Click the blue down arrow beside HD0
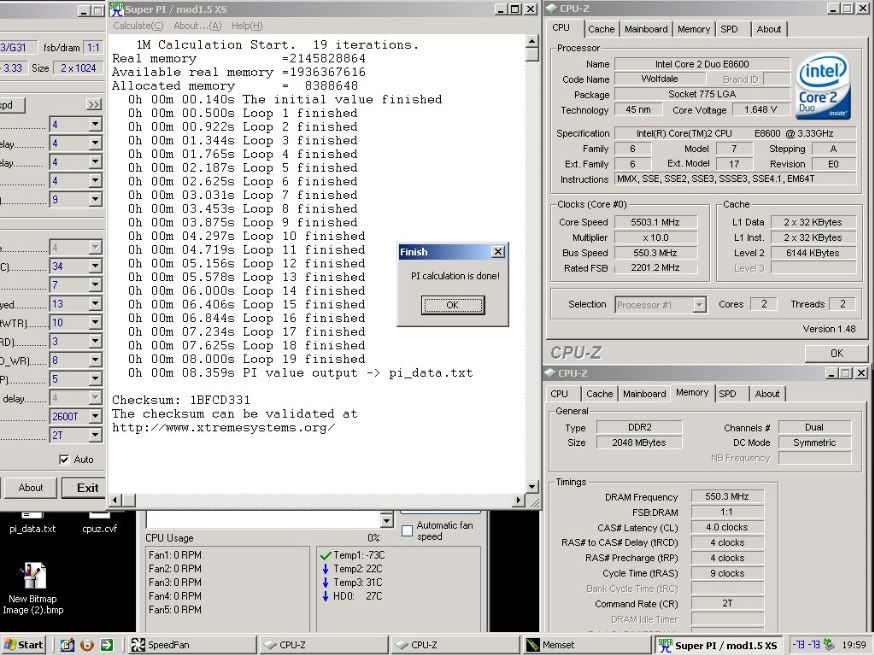This screenshot has height=655, width=874. (326, 596)
